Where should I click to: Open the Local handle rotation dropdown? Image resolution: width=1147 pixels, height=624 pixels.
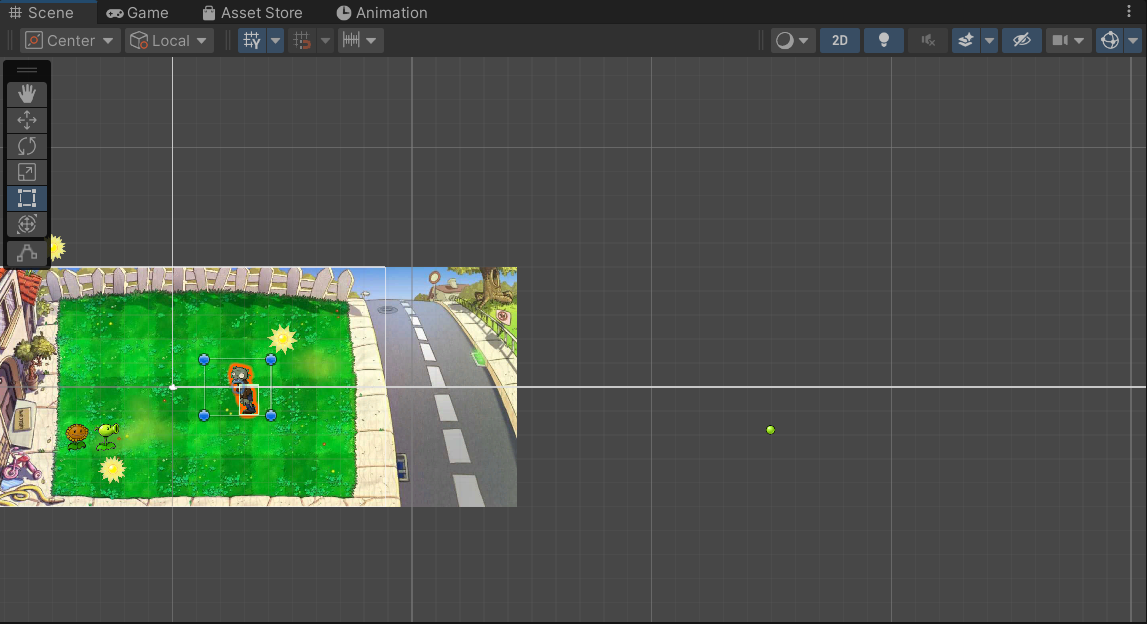click(169, 41)
